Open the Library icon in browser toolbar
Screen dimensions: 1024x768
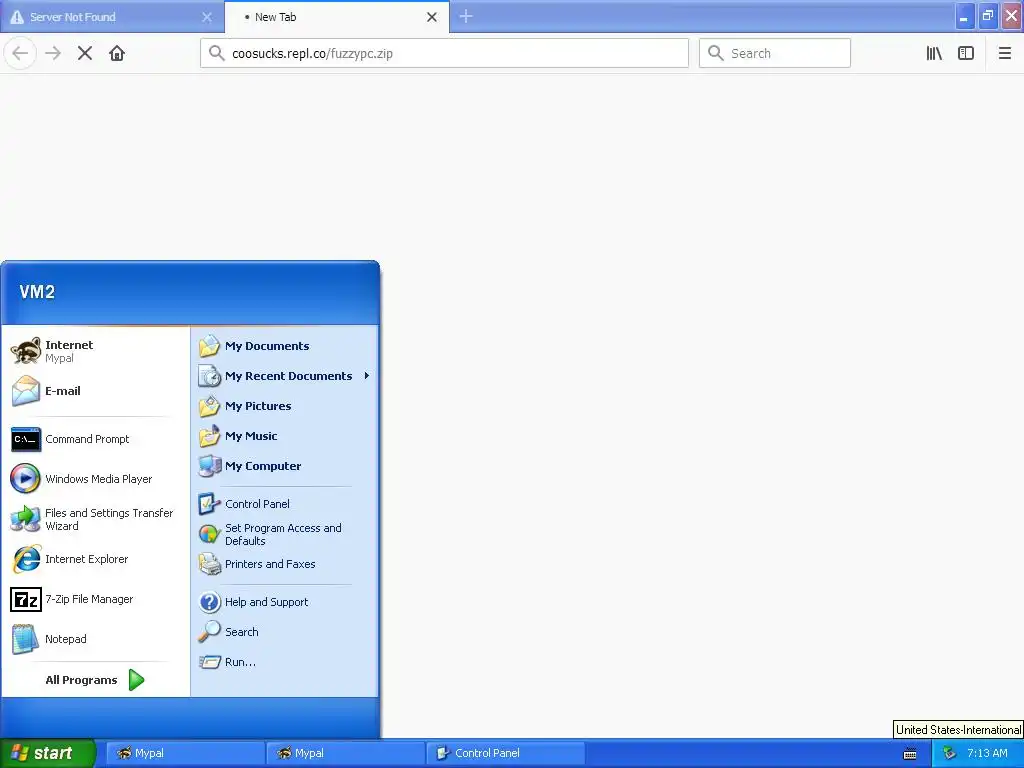(x=934, y=53)
